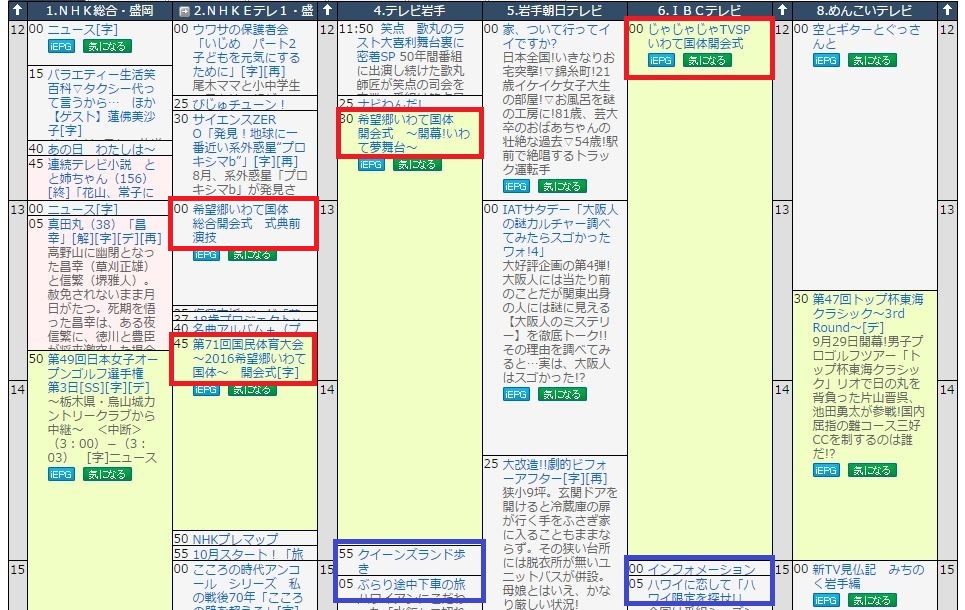The width and height of the screenshot is (965, 610).
Task: Click 気になる under じゃじゃじゃTVSP いわて国体開会式
Action: pos(707,60)
